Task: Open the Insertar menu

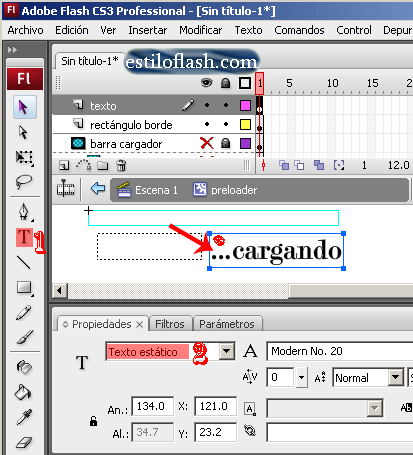Action: point(148,30)
